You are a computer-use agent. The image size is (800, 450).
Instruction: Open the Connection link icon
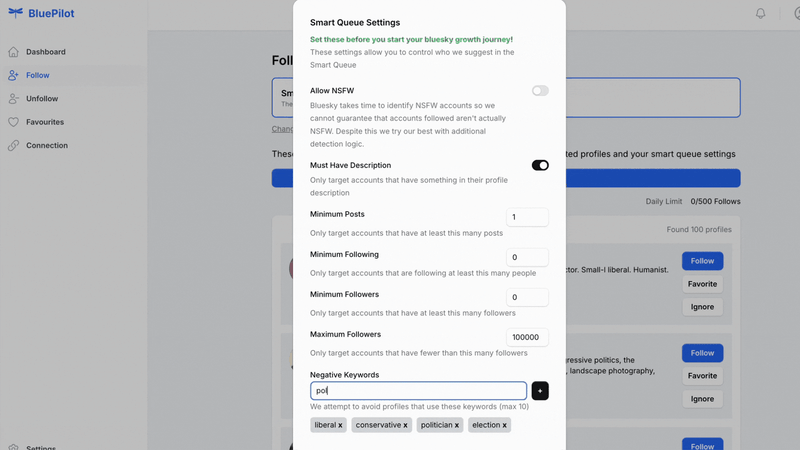13,145
